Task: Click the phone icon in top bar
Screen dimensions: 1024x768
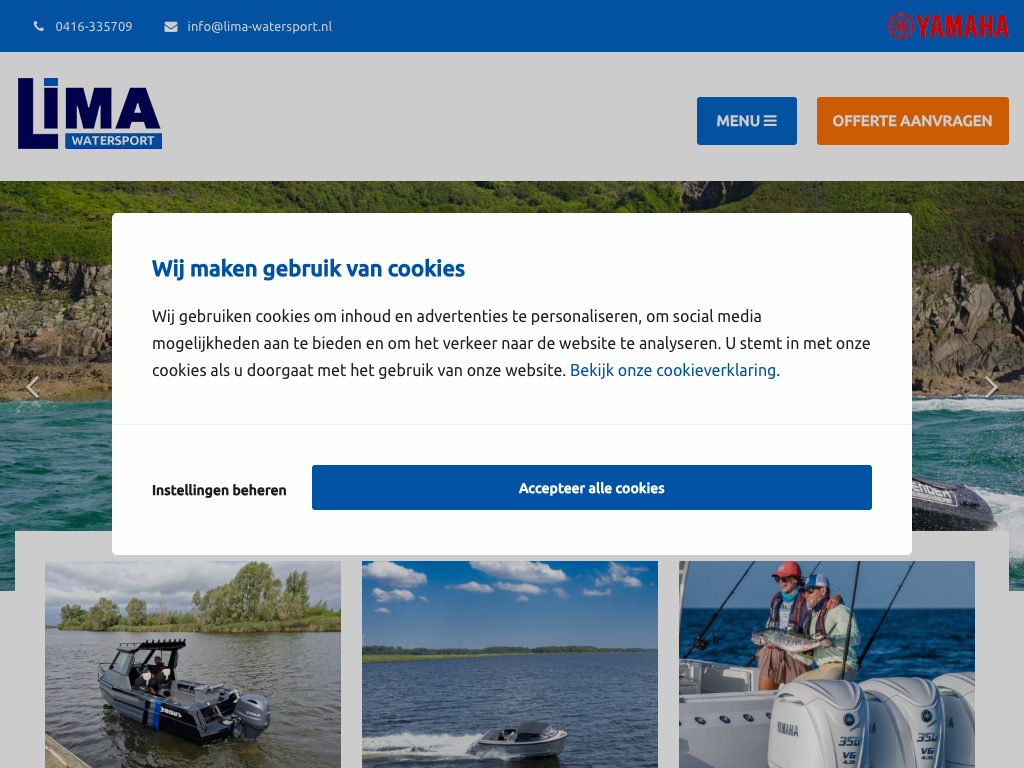Action: click(39, 27)
